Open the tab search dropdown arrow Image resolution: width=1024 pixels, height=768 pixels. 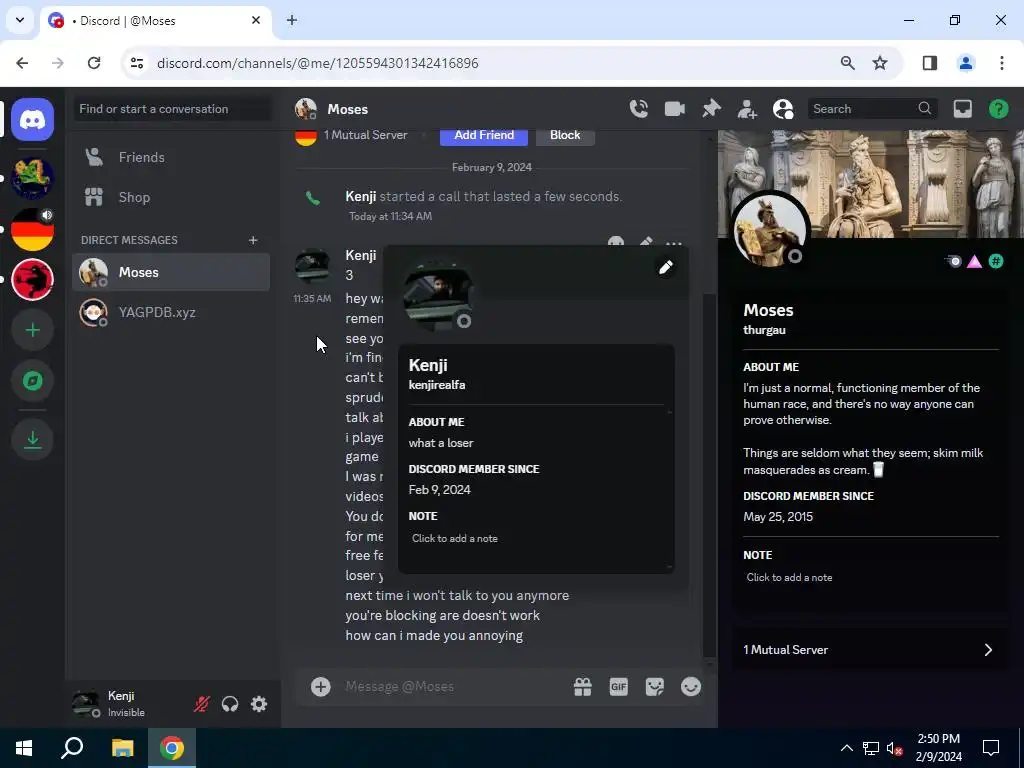point(20,20)
